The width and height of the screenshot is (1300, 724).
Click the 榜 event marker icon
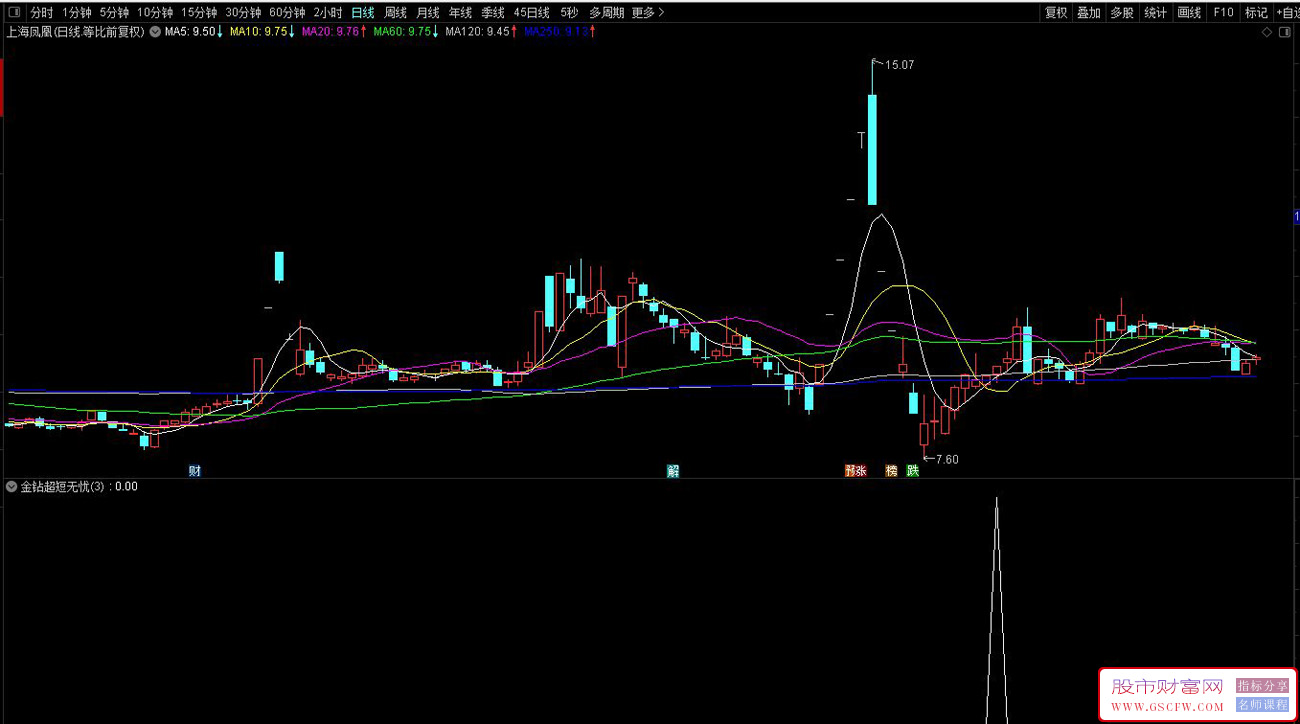coord(891,471)
